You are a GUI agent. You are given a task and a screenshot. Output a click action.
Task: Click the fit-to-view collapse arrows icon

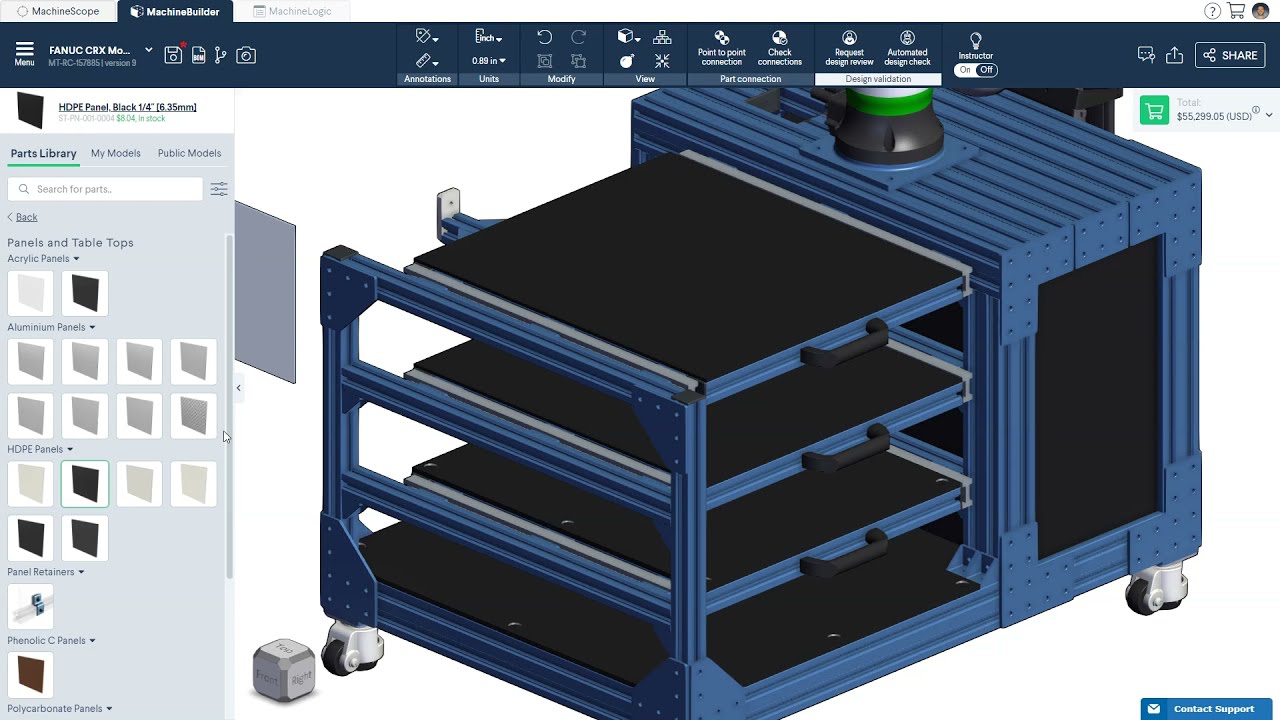click(662, 61)
